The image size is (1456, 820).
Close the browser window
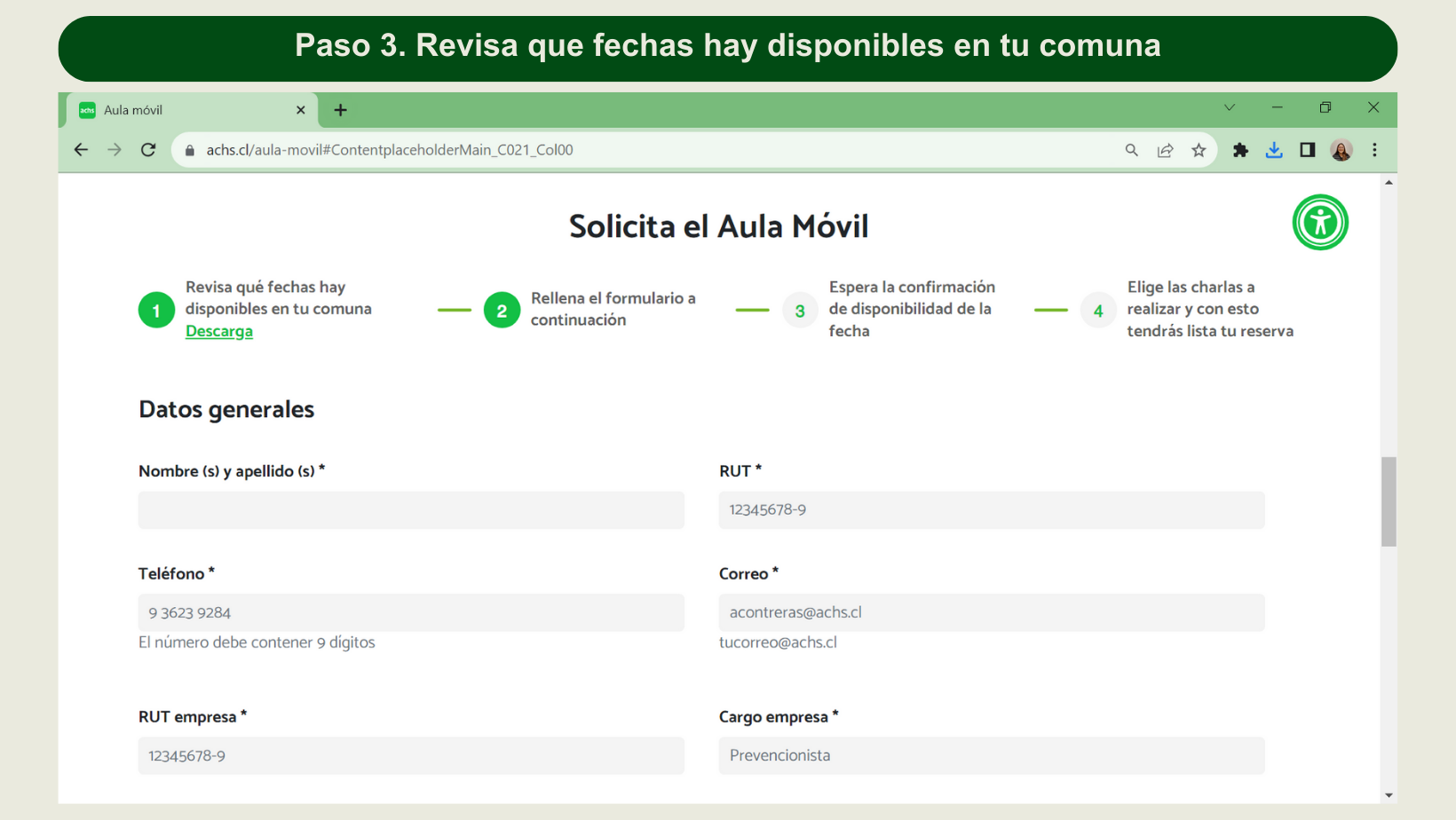click(x=1373, y=107)
